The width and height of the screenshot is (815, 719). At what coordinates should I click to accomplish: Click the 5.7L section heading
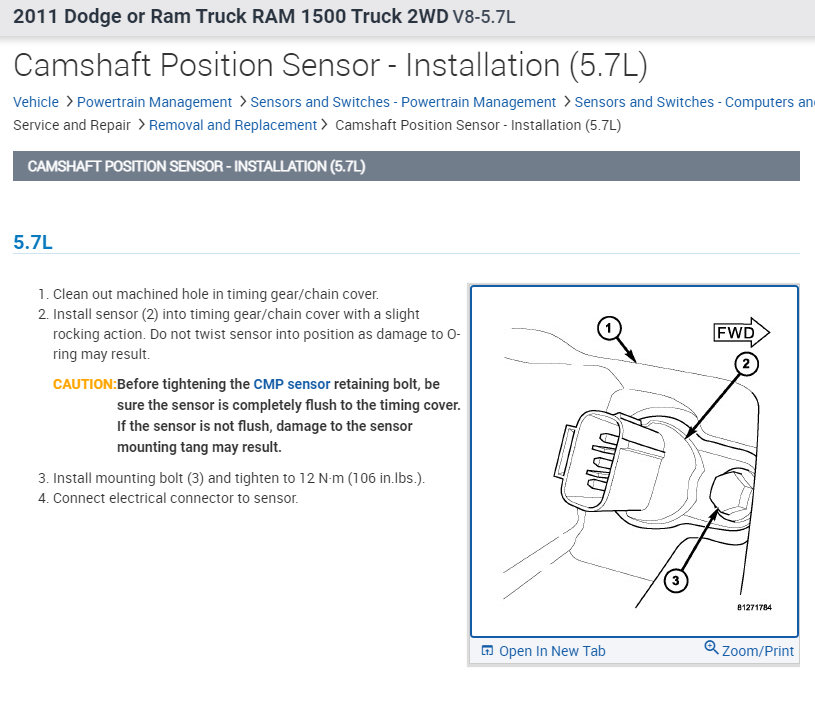click(x=32, y=242)
